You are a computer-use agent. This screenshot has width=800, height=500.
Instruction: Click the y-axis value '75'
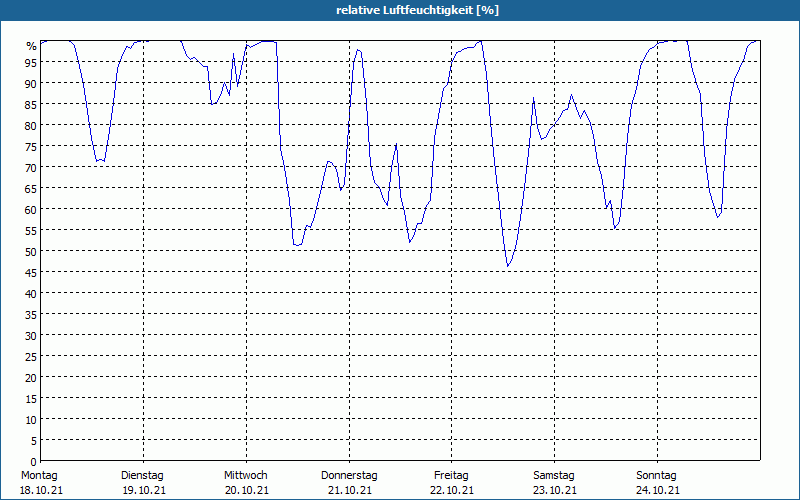tap(31, 147)
